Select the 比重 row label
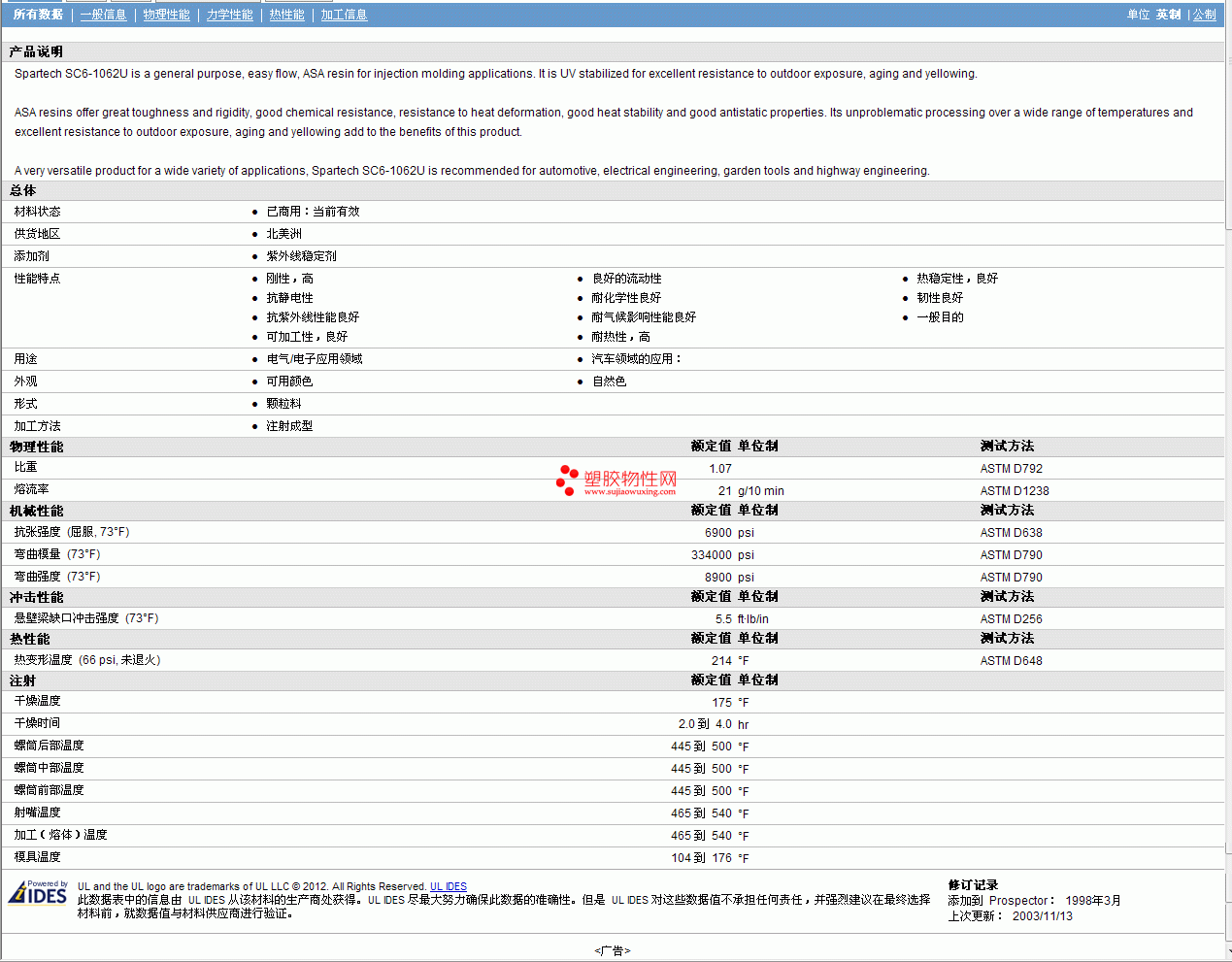 (x=25, y=467)
